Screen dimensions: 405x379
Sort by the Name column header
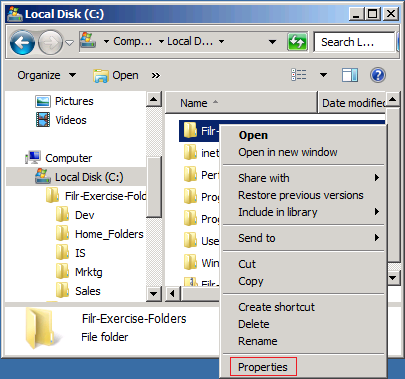pos(241,103)
